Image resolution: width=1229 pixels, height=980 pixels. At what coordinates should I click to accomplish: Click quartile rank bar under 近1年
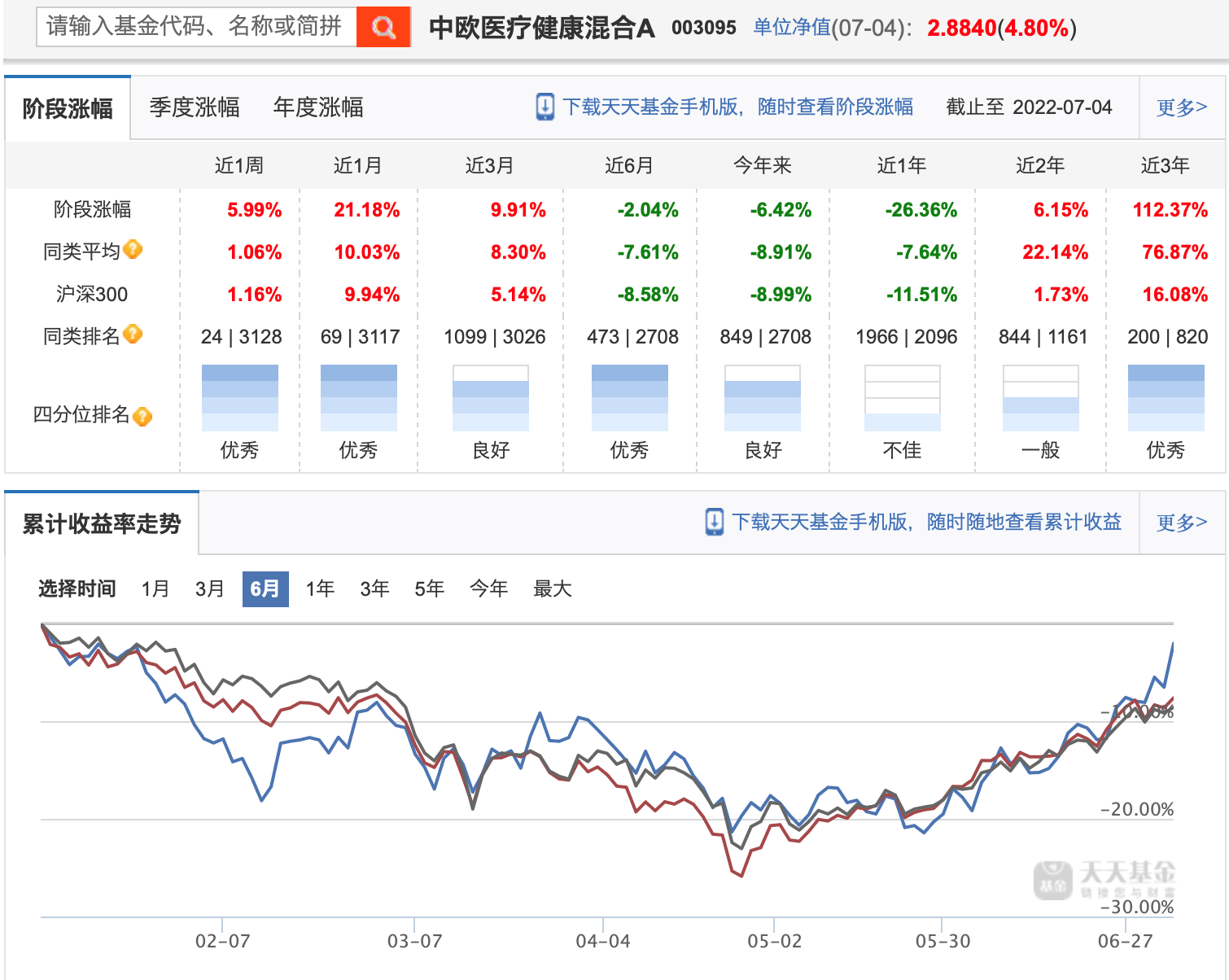coord(902,398)
